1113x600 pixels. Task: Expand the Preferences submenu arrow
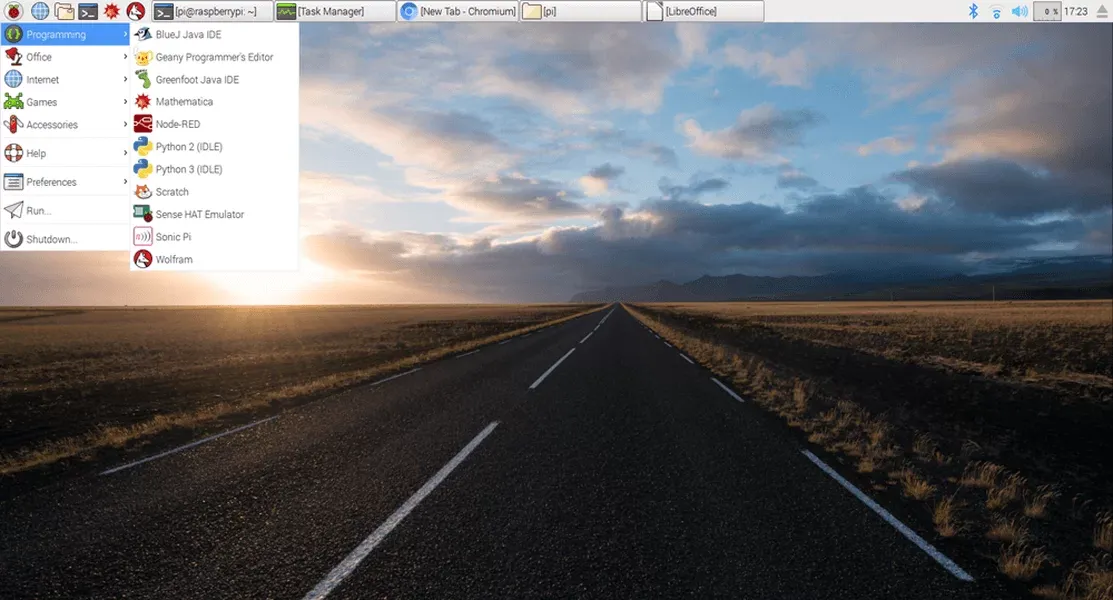tap(125, 182)
